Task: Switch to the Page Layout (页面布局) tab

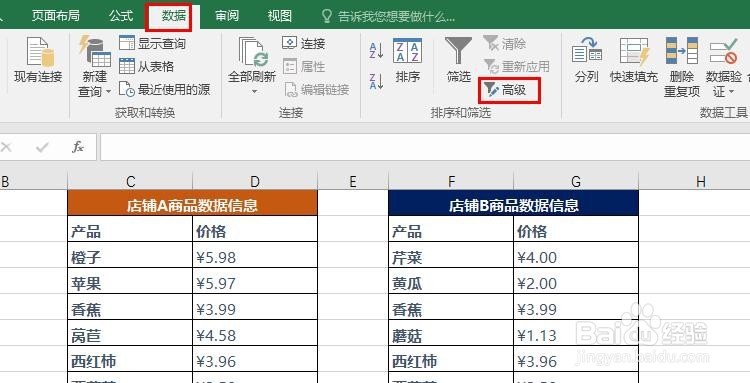Action: point(55,16)
